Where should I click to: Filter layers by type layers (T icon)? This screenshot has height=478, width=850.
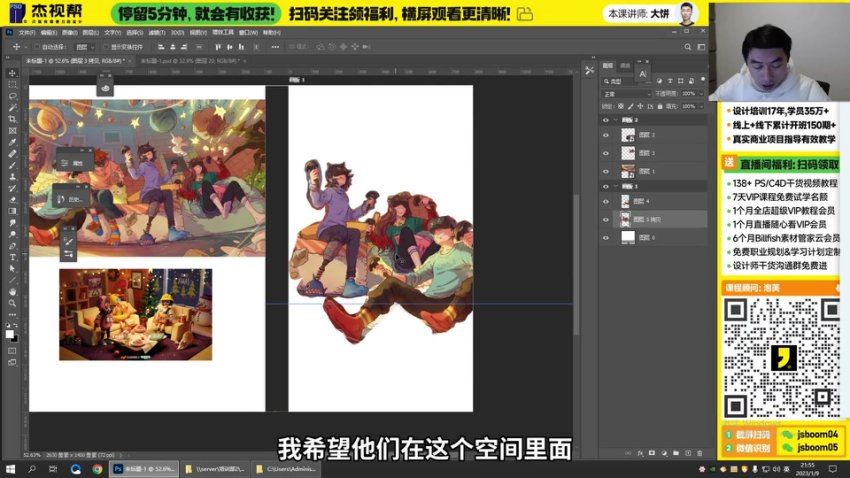670,81
